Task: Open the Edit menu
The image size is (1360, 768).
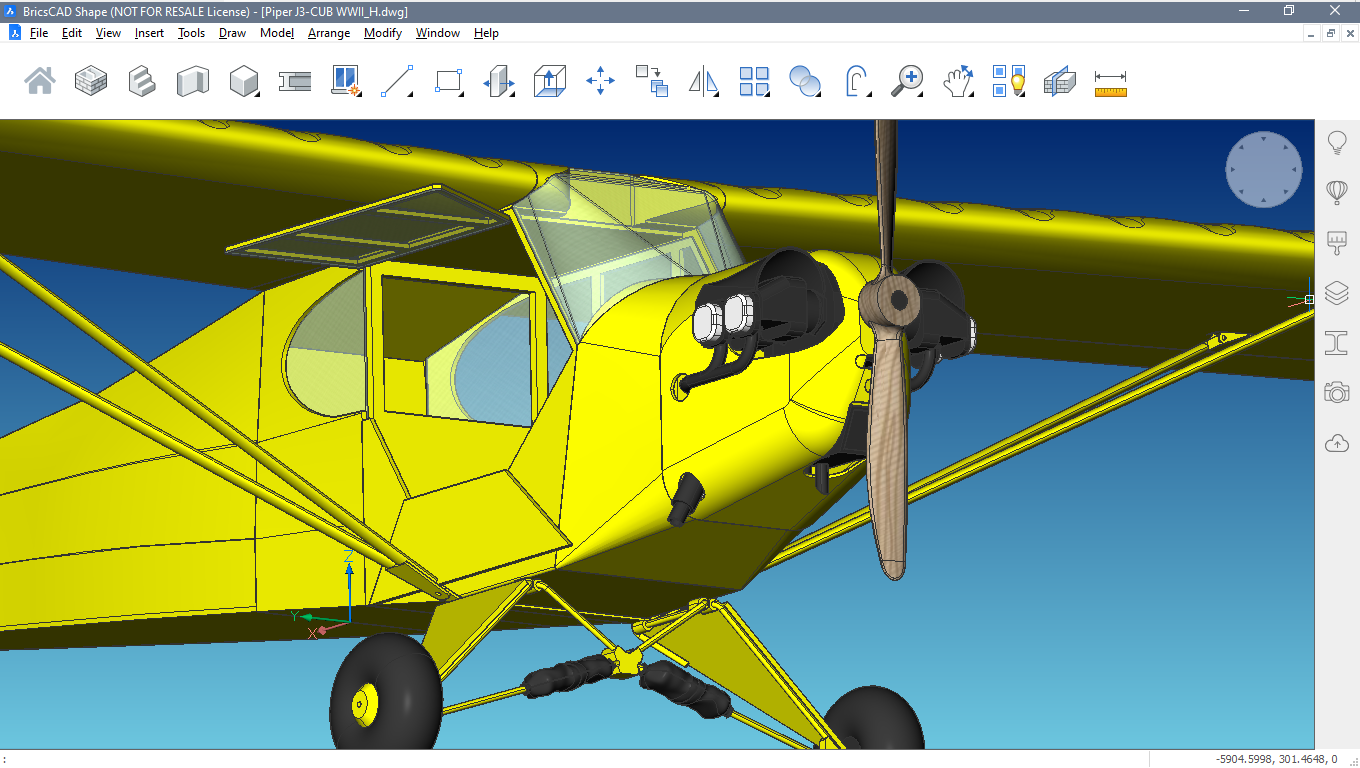Action: point(72,33)
